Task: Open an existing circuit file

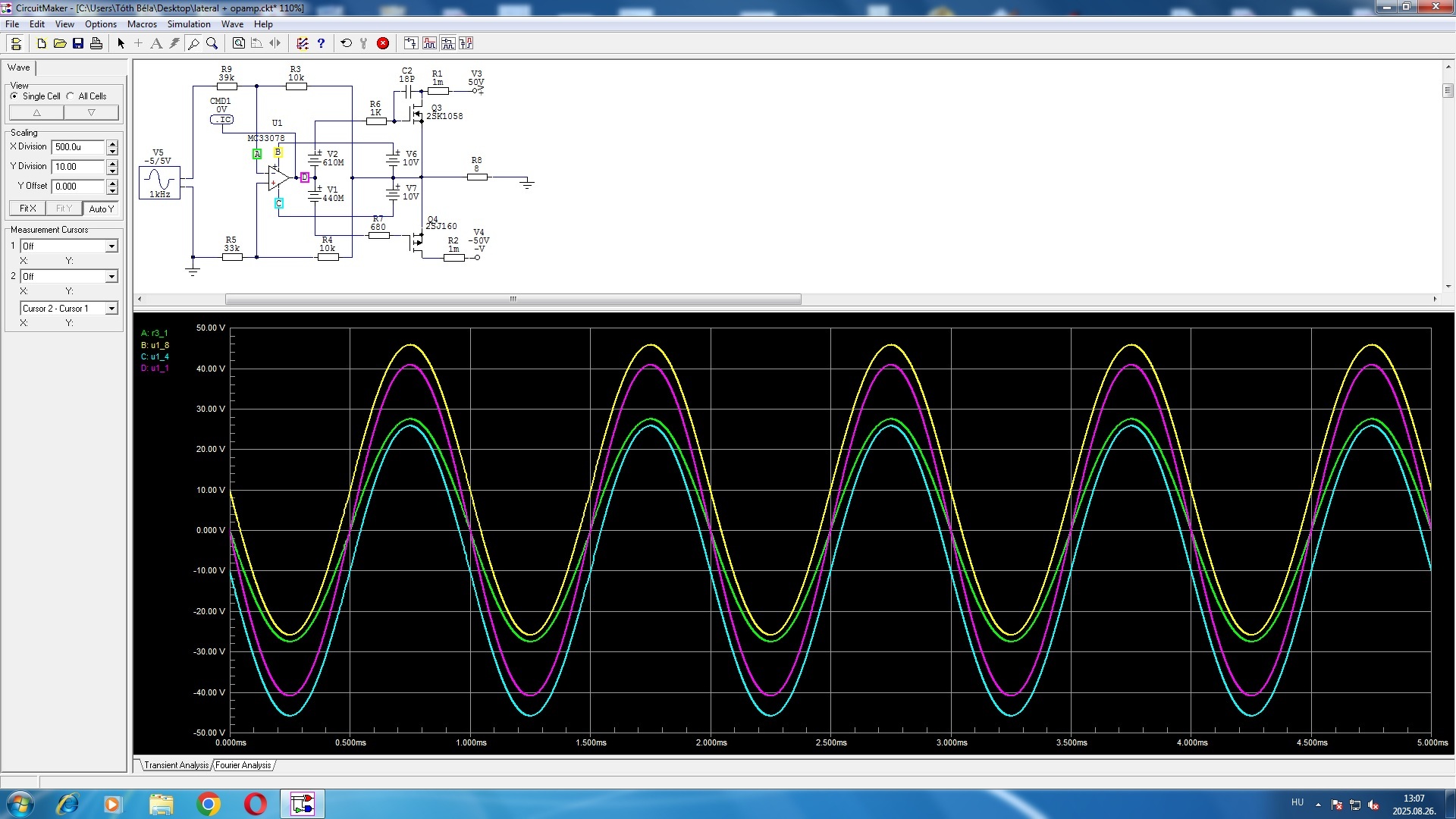Action: tap(60, 43)
